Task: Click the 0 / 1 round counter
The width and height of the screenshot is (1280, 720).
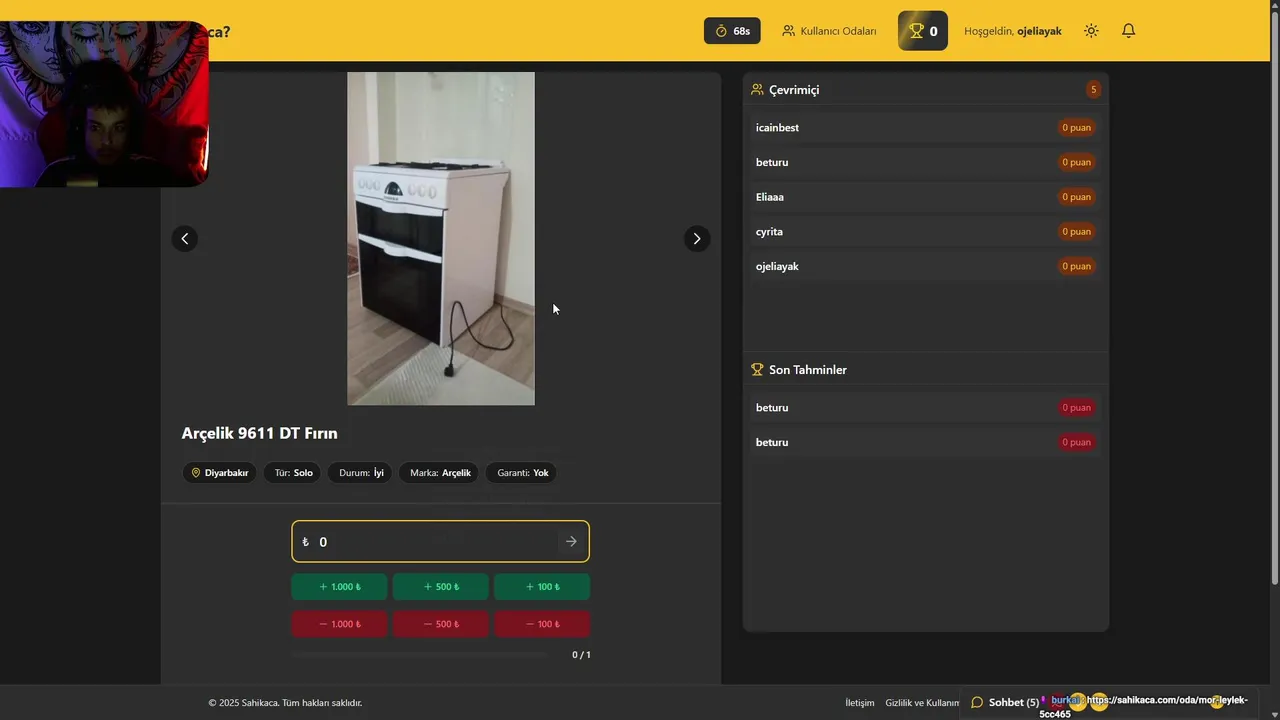Action: tap(581, 655)
